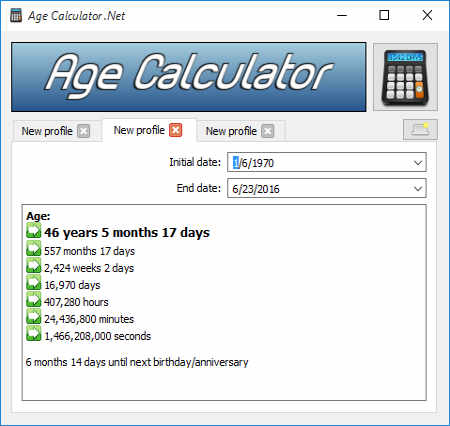Click the "End date:" label
450x426 pixels.
(x=199, y=188)
